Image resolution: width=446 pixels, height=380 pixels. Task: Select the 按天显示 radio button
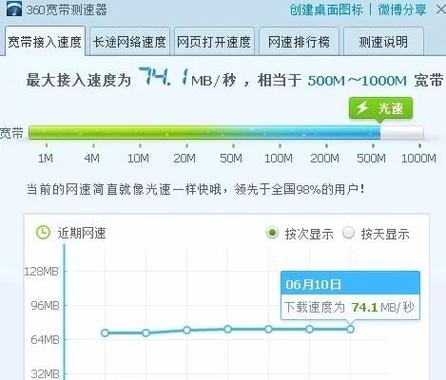coord(348,233)
